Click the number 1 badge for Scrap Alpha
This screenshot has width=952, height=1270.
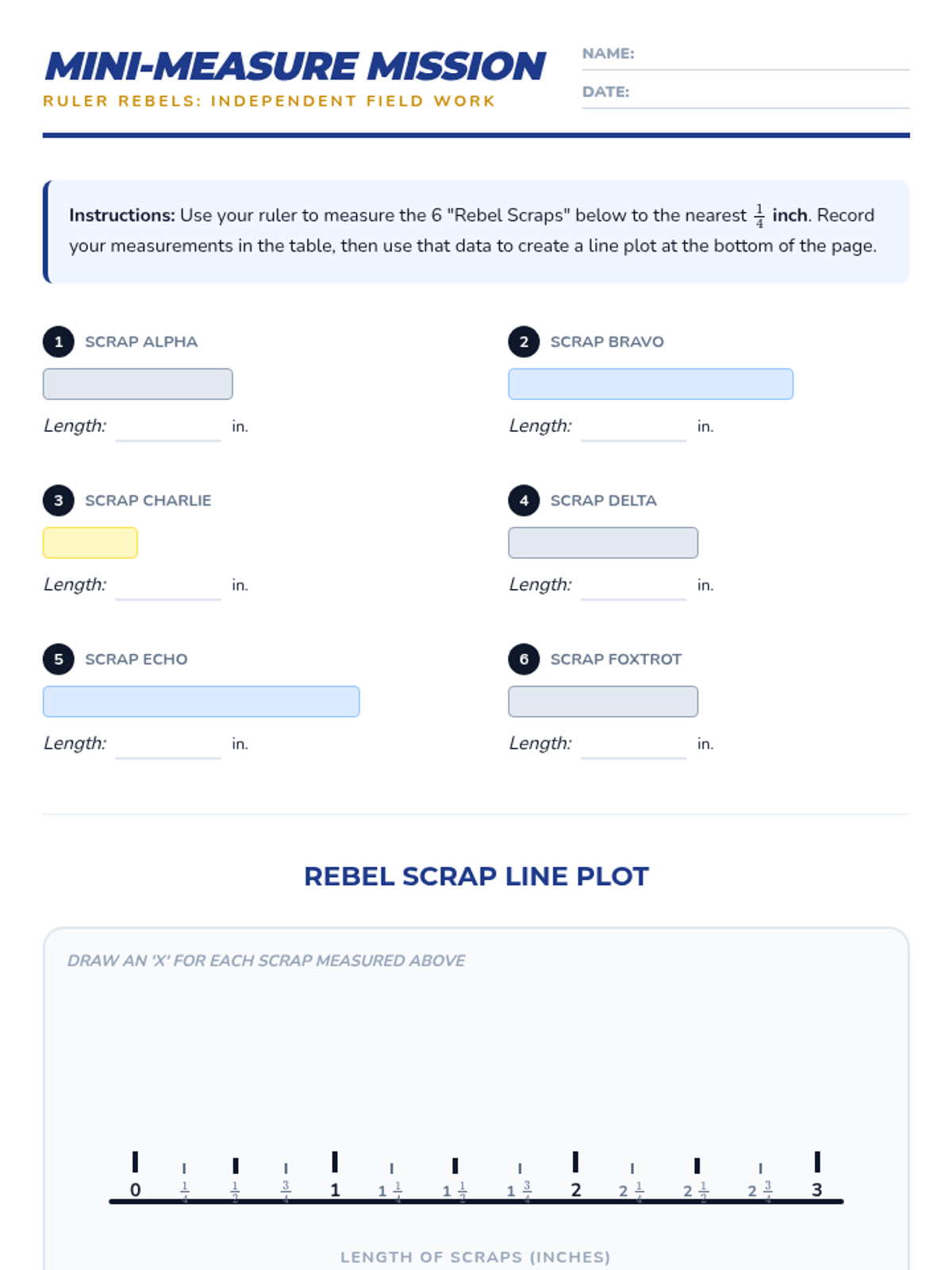click(59, 342)
